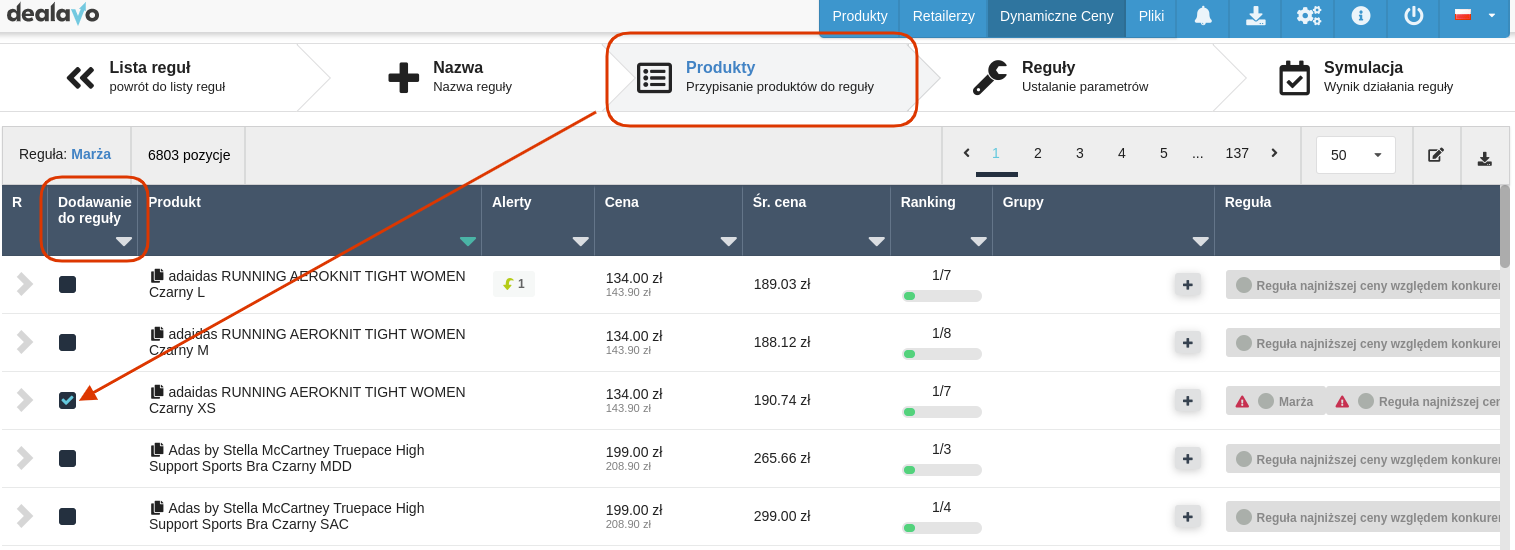1515x550 pixels.
Task: Uncheck the AEROKNIT Czarny XS checkbox
Action: point(67,401)
